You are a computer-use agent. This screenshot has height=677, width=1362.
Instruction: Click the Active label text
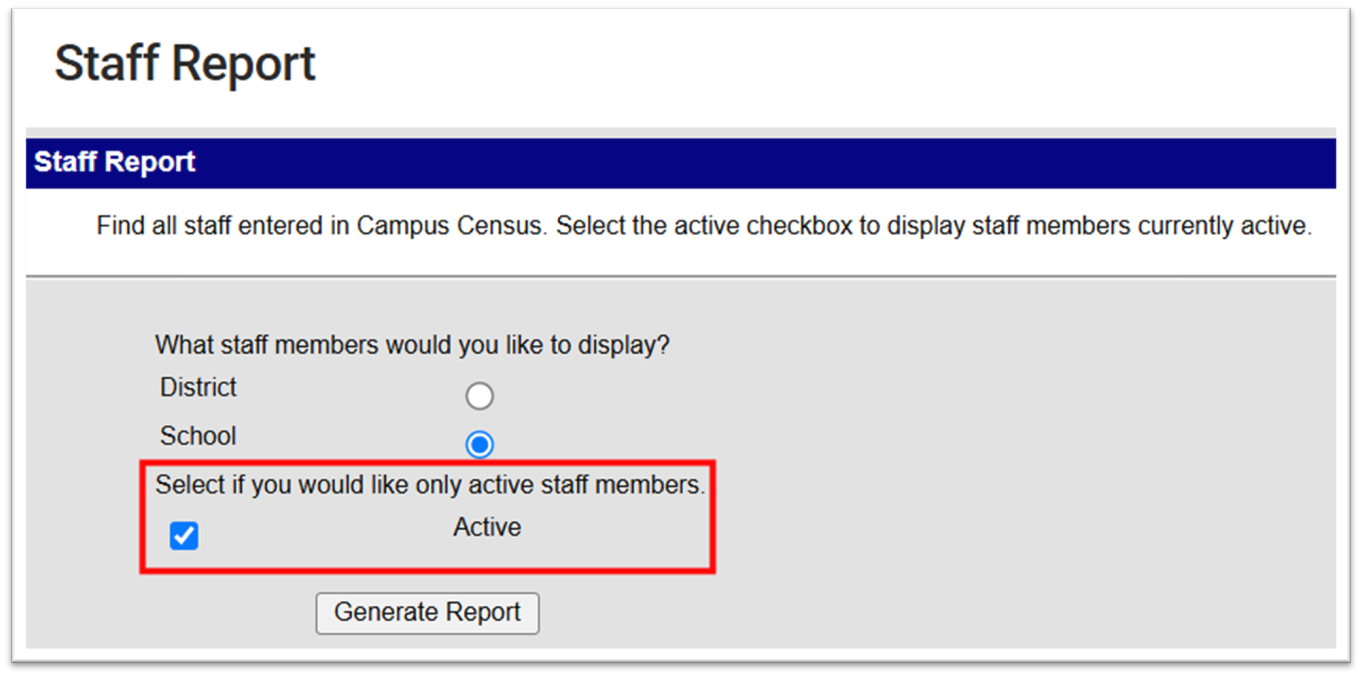pos(487,527)
